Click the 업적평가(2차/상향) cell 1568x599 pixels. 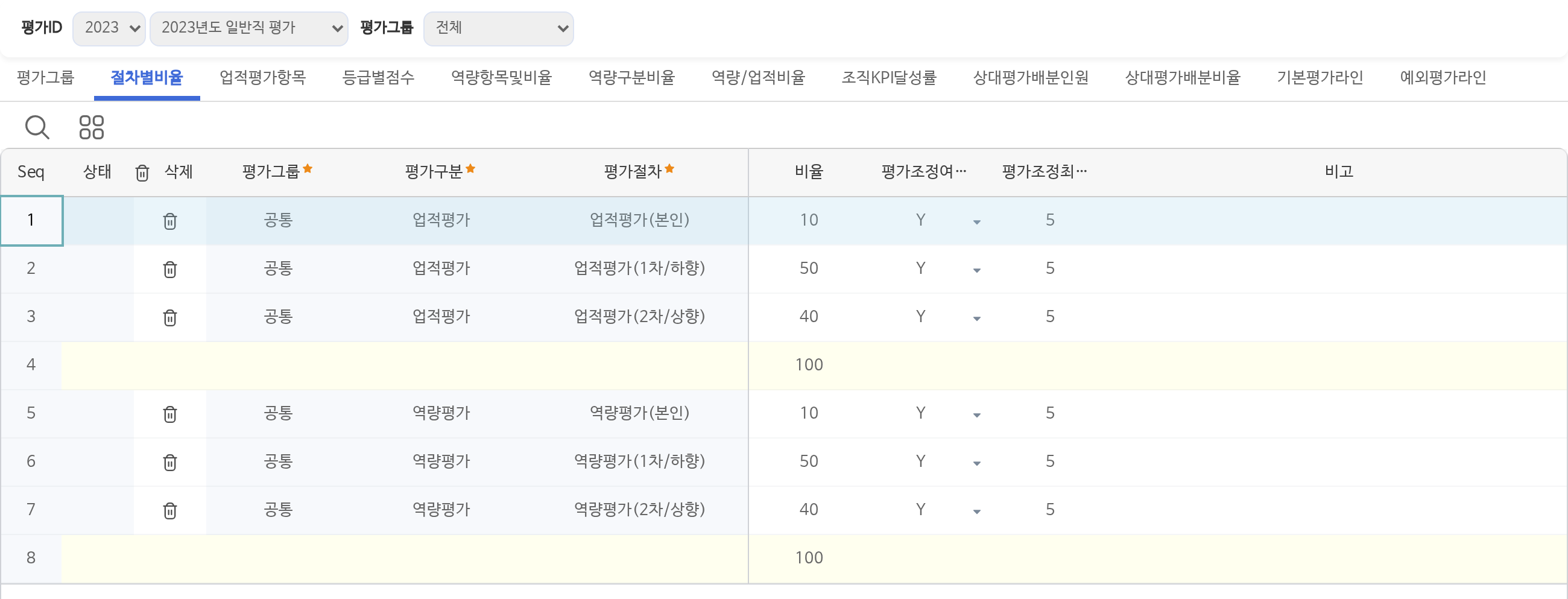(x=639, y=317)
